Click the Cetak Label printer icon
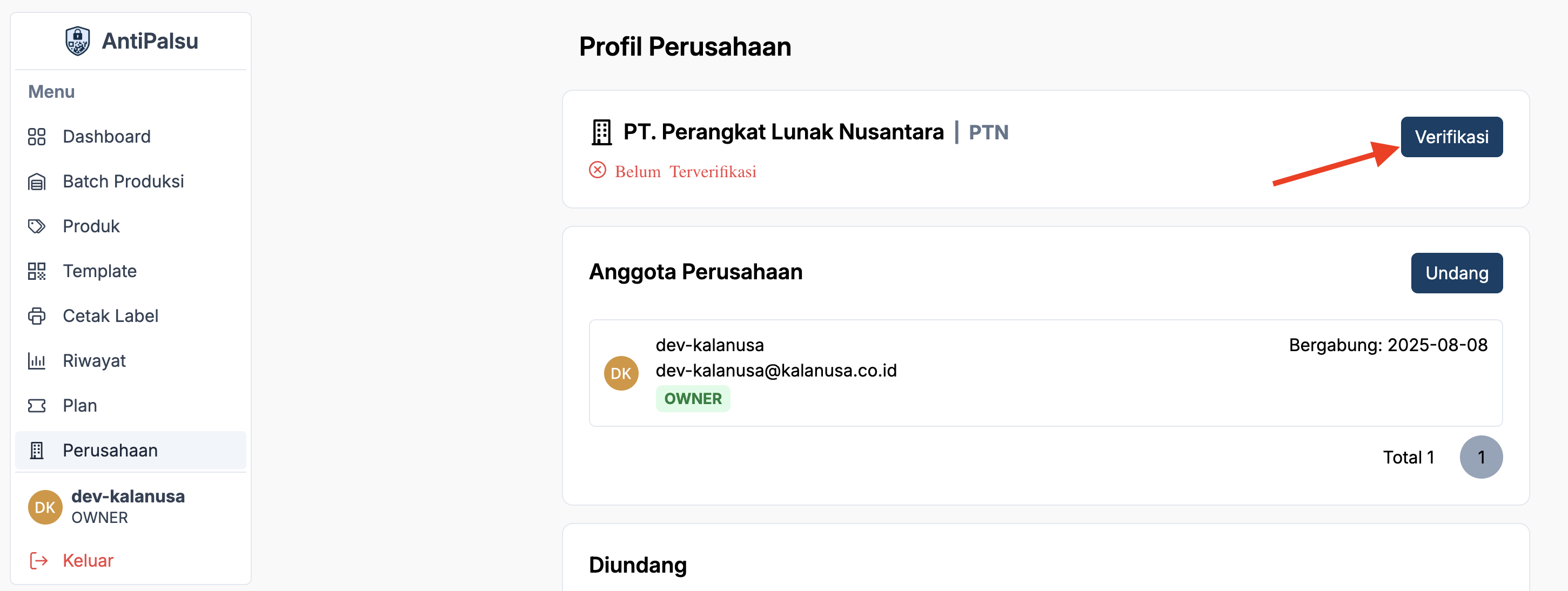This screenshot has height=591, width=1568. (x=37, y=316)
